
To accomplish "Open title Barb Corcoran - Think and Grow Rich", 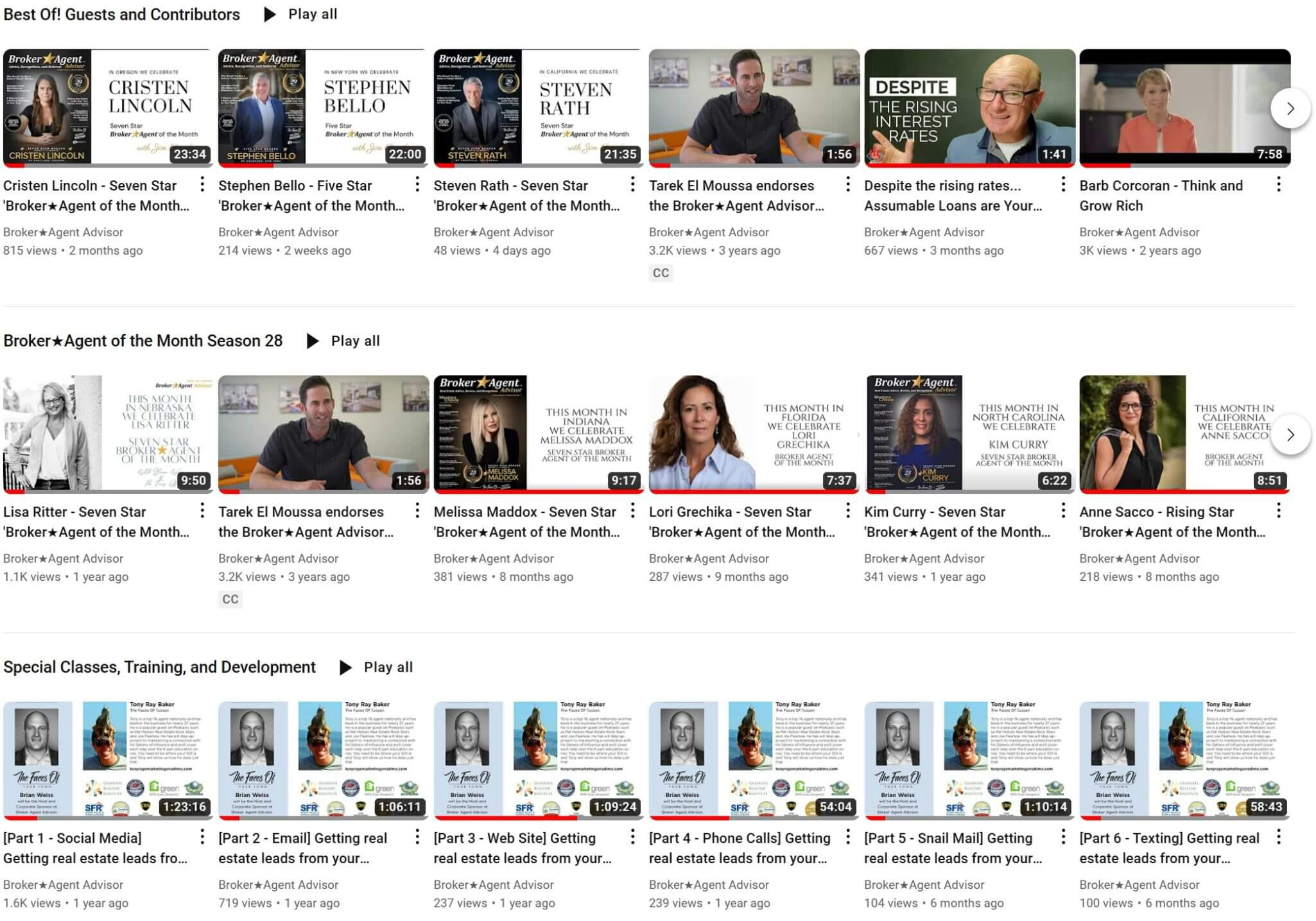I will tap(1161, 195).
